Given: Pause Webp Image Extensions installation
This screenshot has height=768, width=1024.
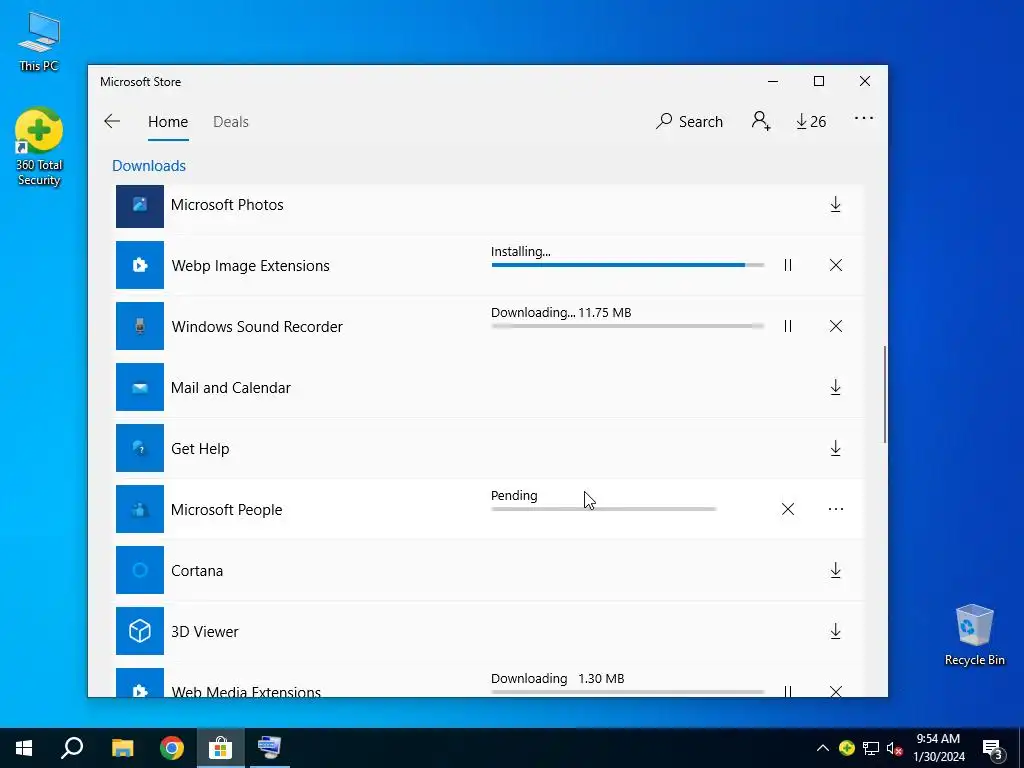Looking at the screenshot, I should [788, 265].
